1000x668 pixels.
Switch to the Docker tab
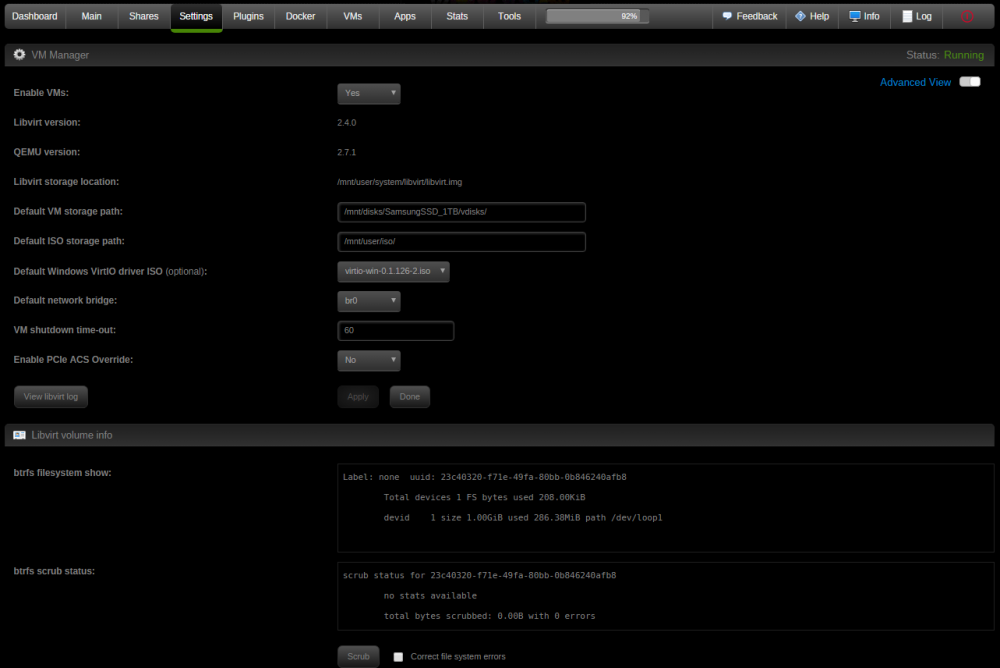pos(300,17)
